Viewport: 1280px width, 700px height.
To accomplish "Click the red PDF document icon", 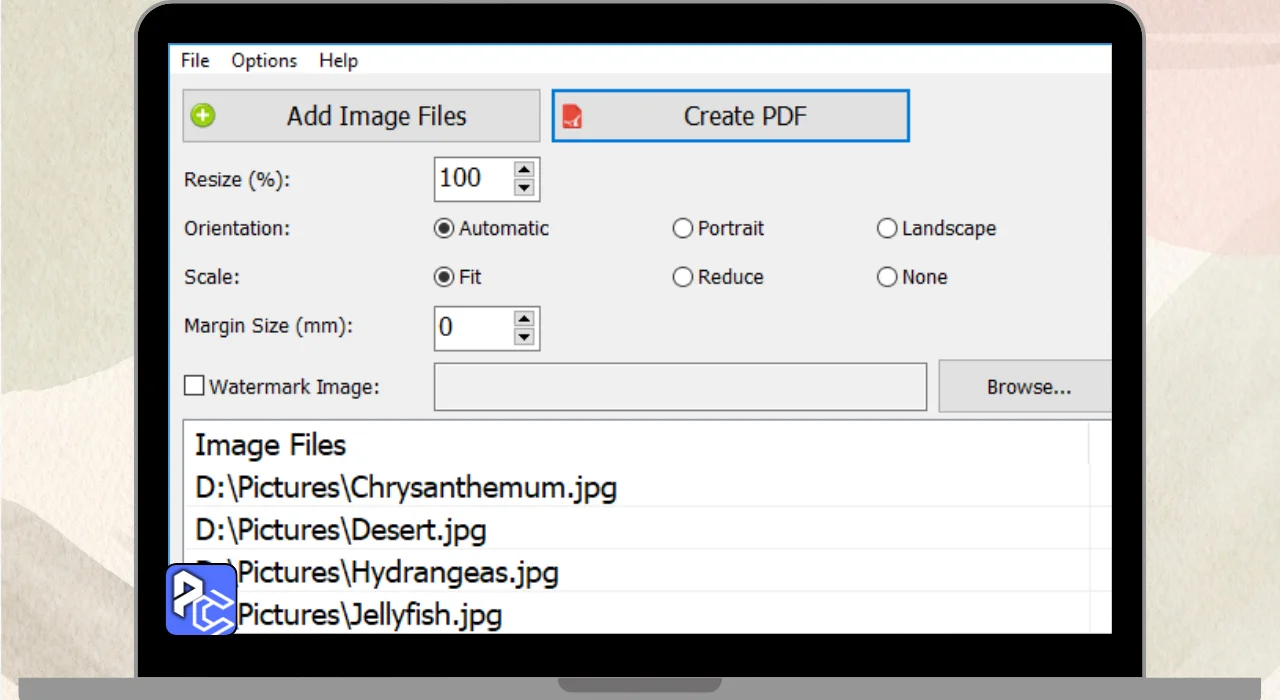I will coord(572,117).
